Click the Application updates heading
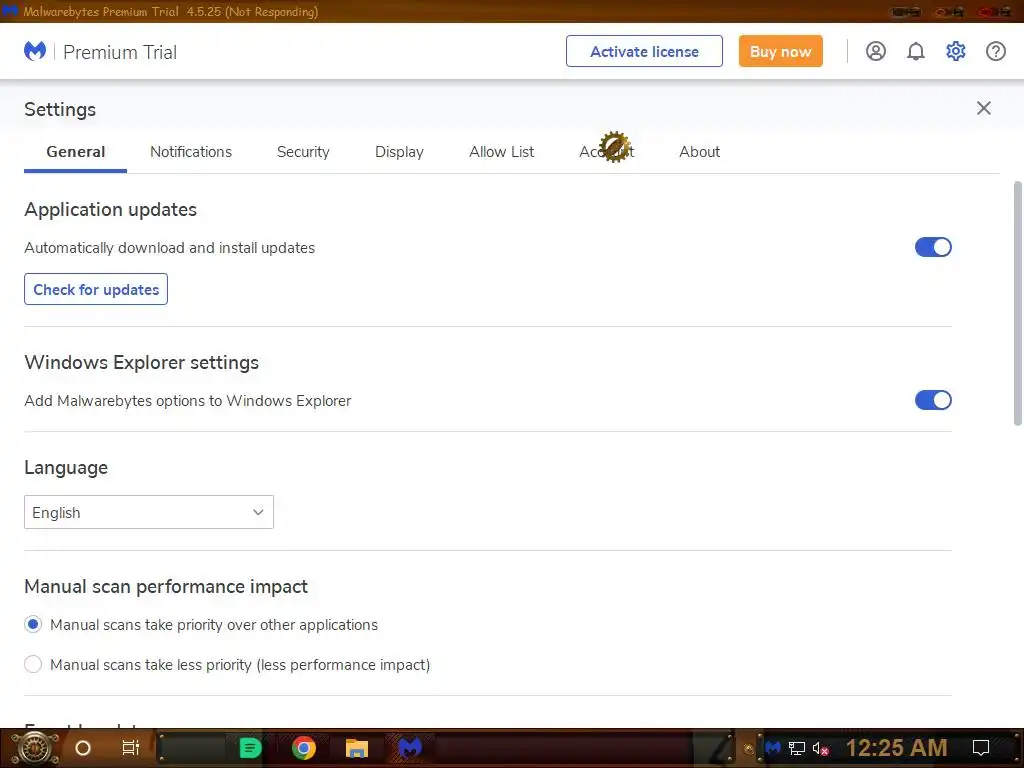 pos(110,210)
